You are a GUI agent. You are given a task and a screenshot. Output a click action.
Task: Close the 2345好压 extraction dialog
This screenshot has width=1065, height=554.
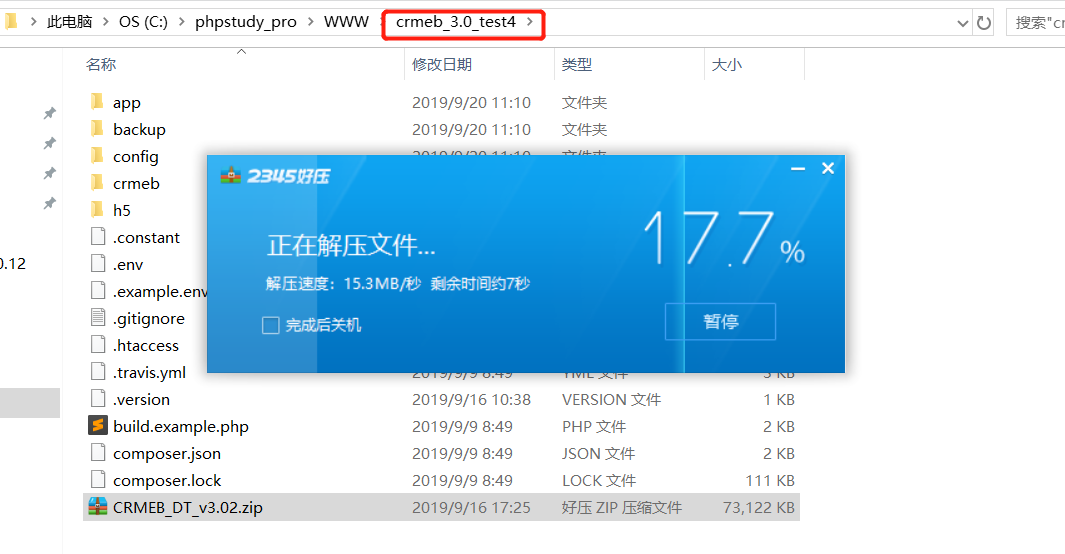828,168
